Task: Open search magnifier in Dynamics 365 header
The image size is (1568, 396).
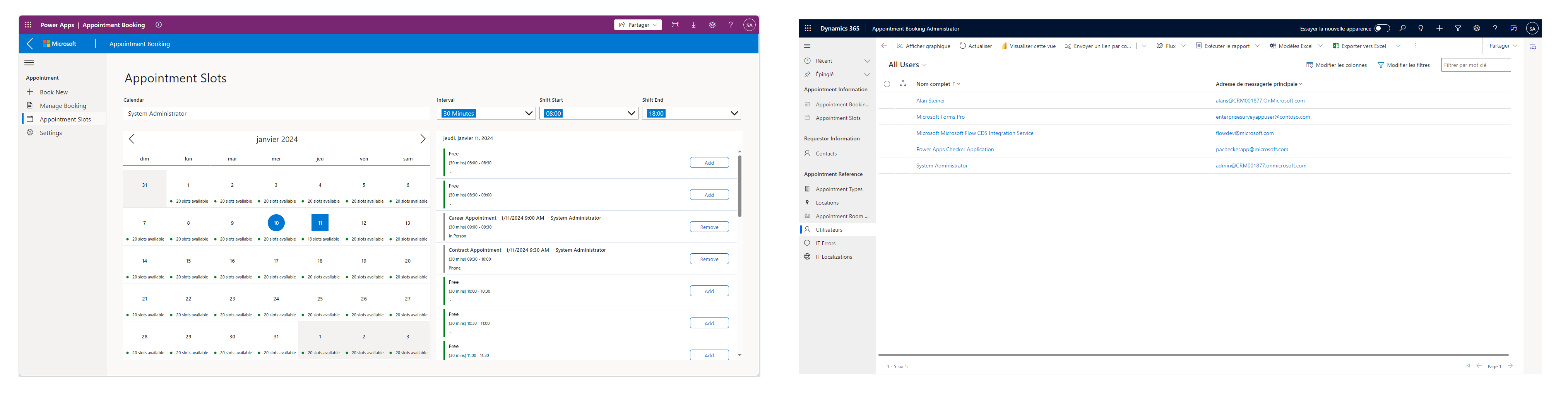Action: coord(1402,29)
